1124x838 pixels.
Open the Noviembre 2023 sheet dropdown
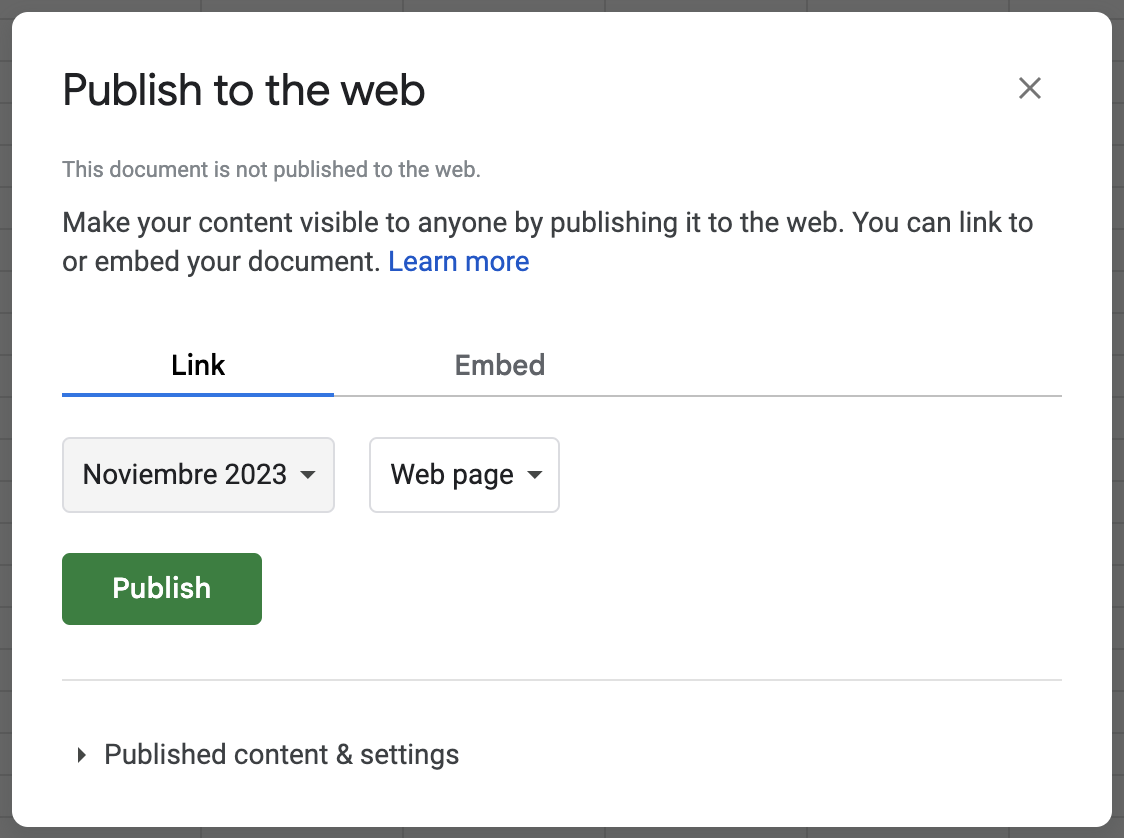185,474
